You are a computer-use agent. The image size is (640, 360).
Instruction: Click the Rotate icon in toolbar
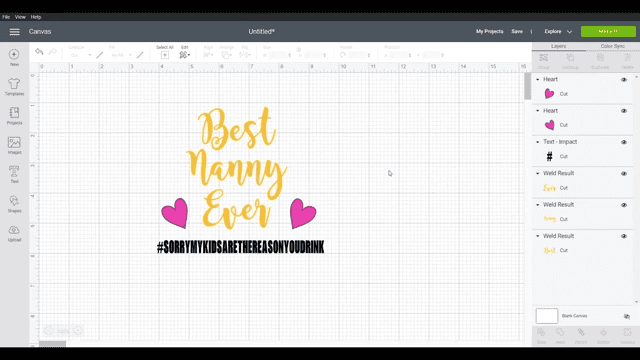(x=343, y=55)
